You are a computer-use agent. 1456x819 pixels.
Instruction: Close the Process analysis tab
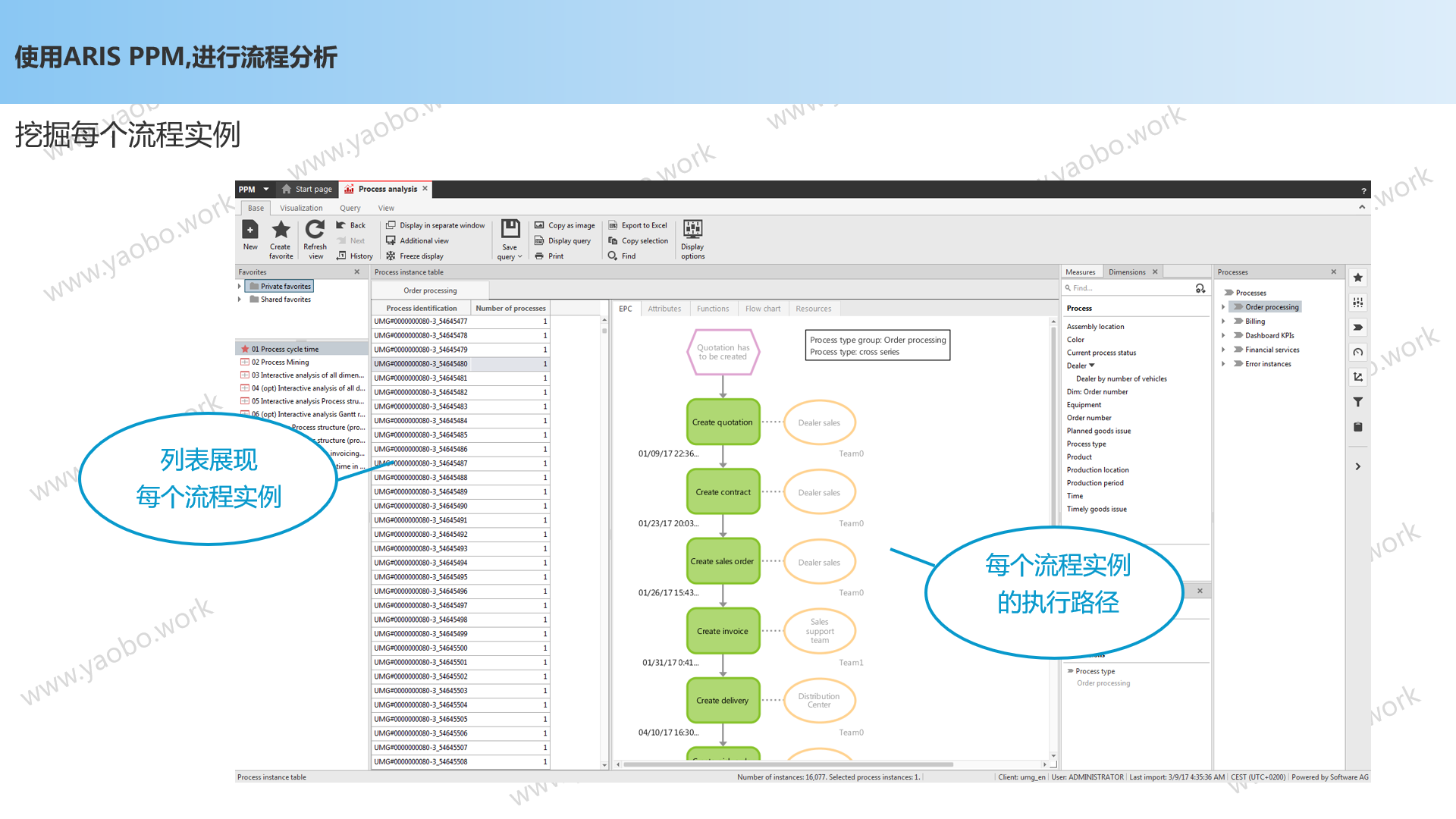coord(425,189)
